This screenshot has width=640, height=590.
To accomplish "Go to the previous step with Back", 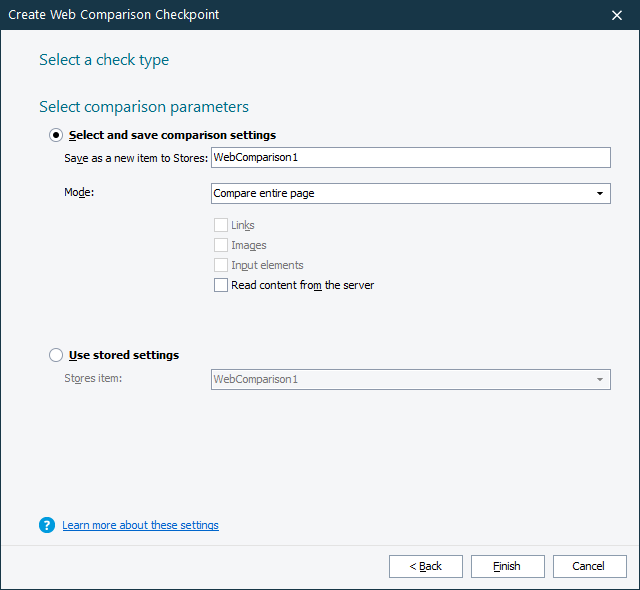I will click(426, 566).
